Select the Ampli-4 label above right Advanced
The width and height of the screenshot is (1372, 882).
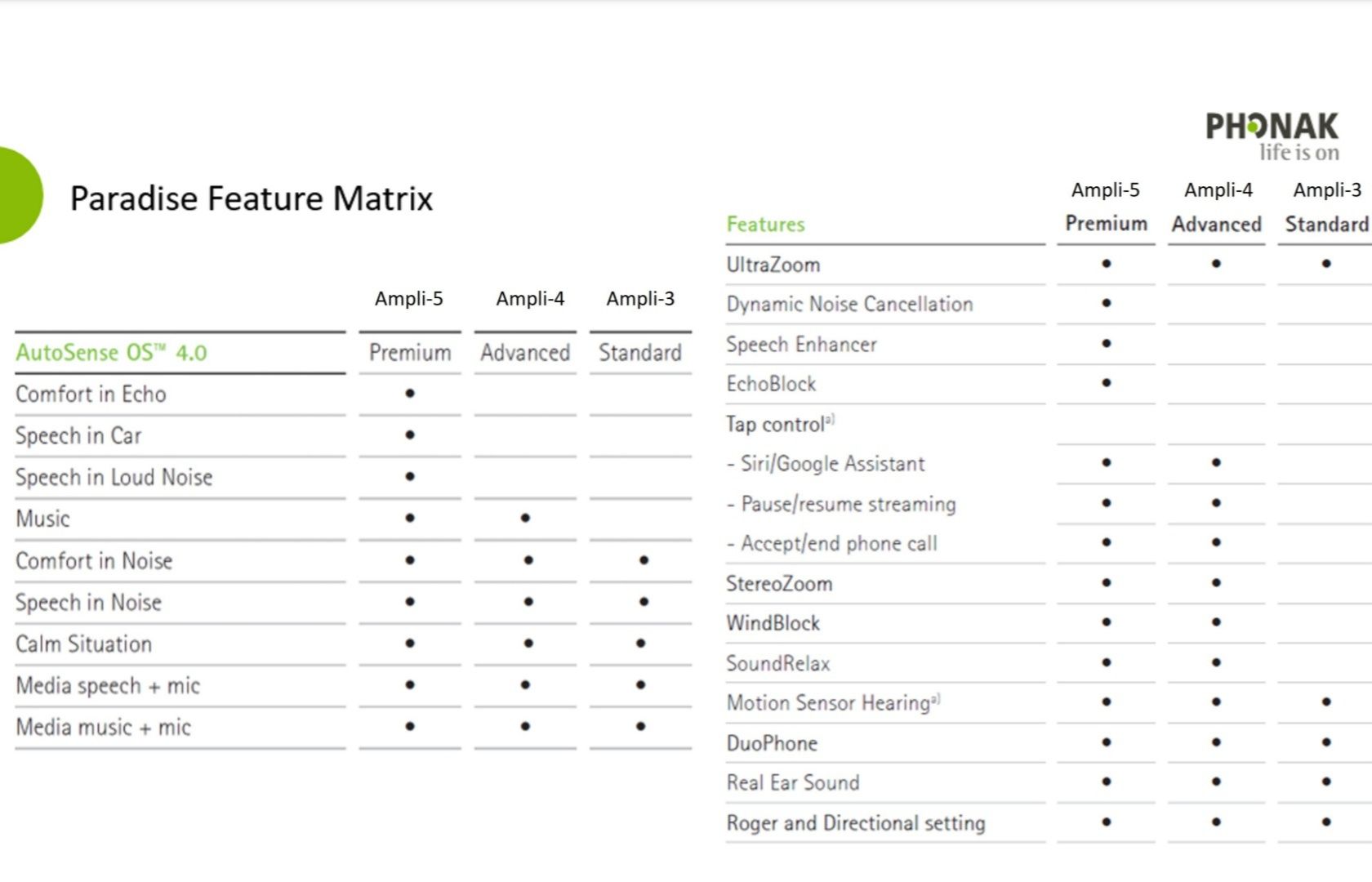coord(1218,190)
